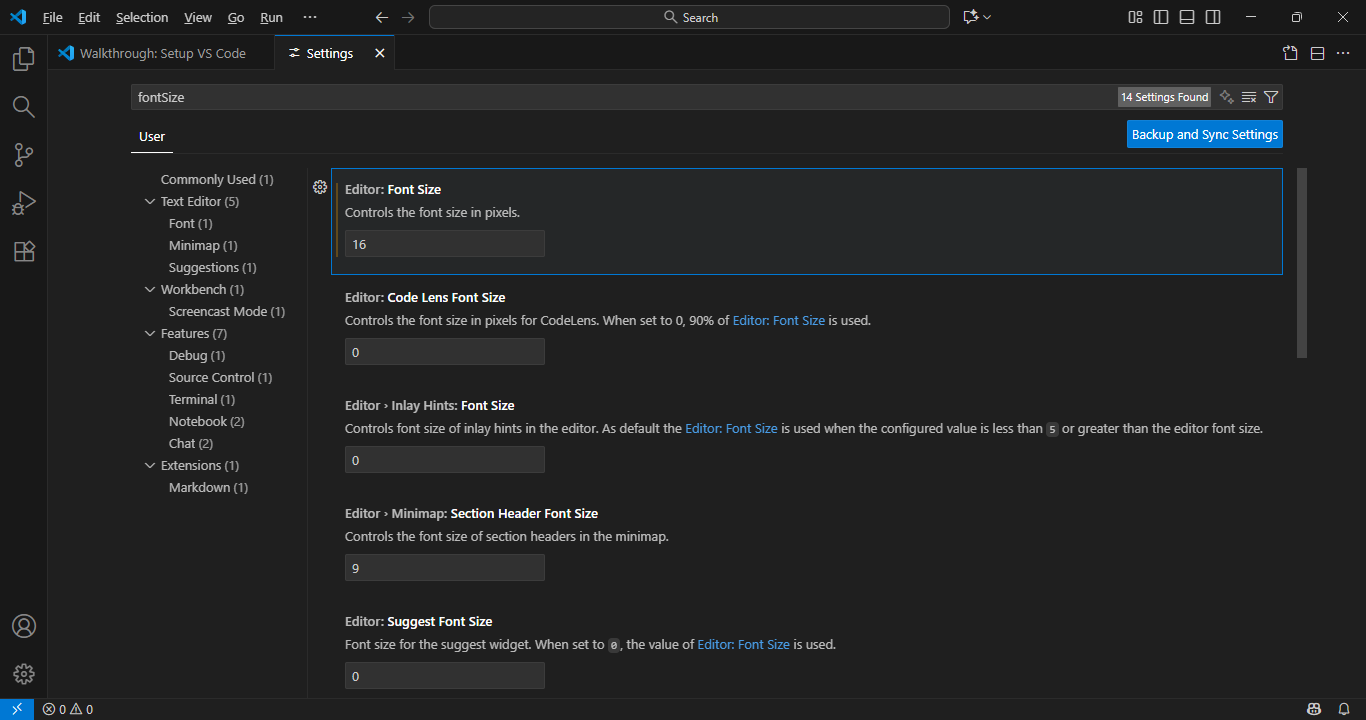Click Backup and Sync Settings button
1366x720 pixels.
(1204, 134)
